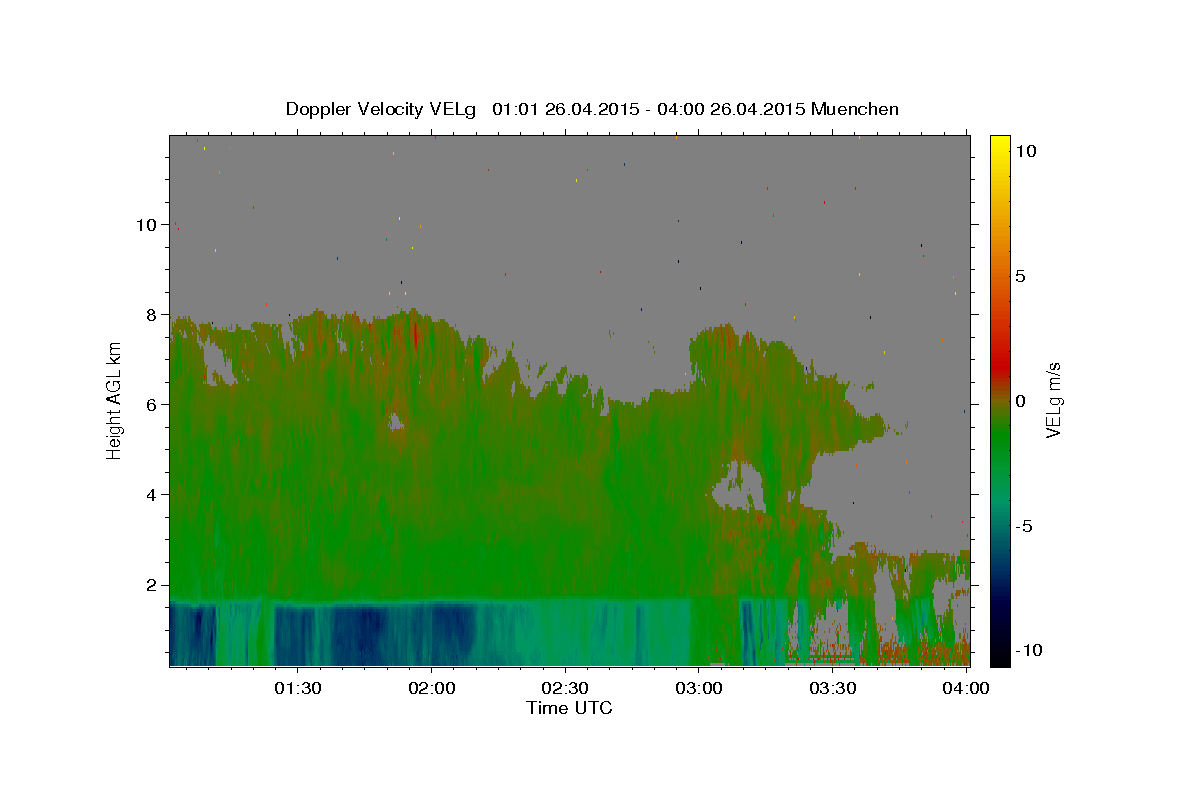Click the 'Height AGL km' axis label
1200x800 pixels.
(x=114, y=399)
